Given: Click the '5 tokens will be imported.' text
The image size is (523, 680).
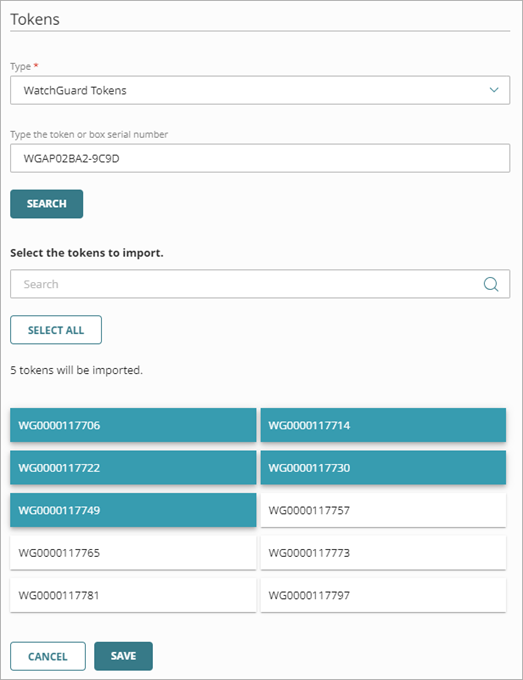Looking at the screenshot, I should click(76, 370).
